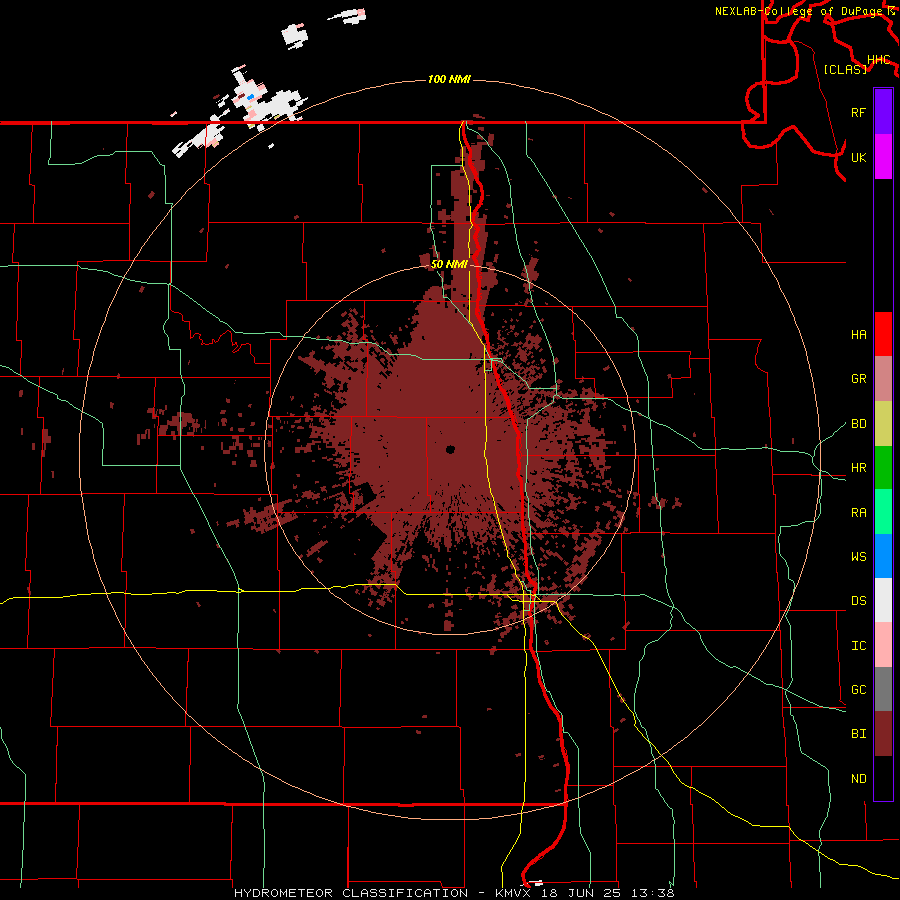The image size is (900, 900).
Task: Click the Hydrometeor Classification KMVX timestamp caption
Action: tap(454, 893)
